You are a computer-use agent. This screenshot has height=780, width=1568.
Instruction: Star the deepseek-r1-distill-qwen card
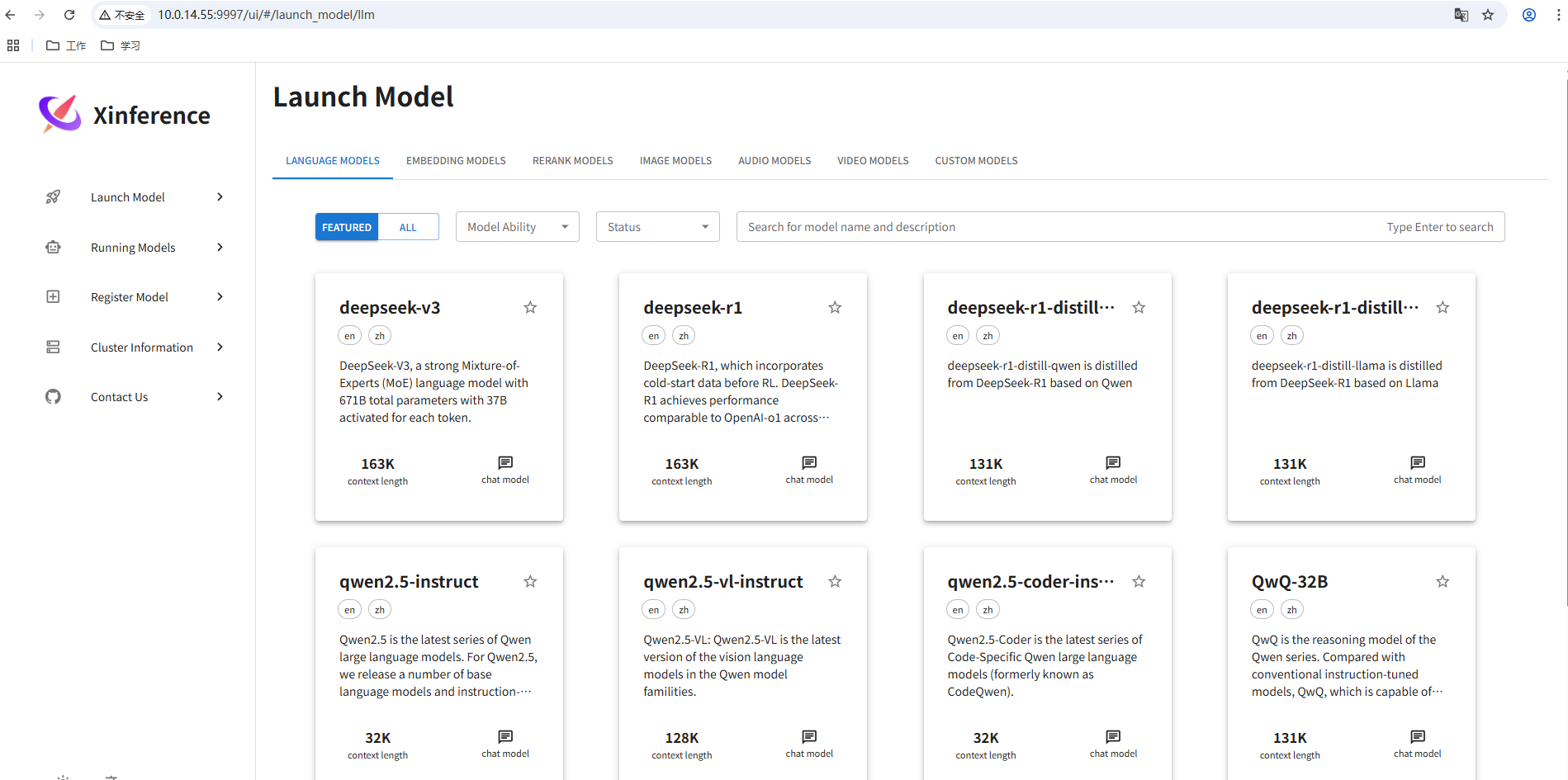coord(1139,307)
